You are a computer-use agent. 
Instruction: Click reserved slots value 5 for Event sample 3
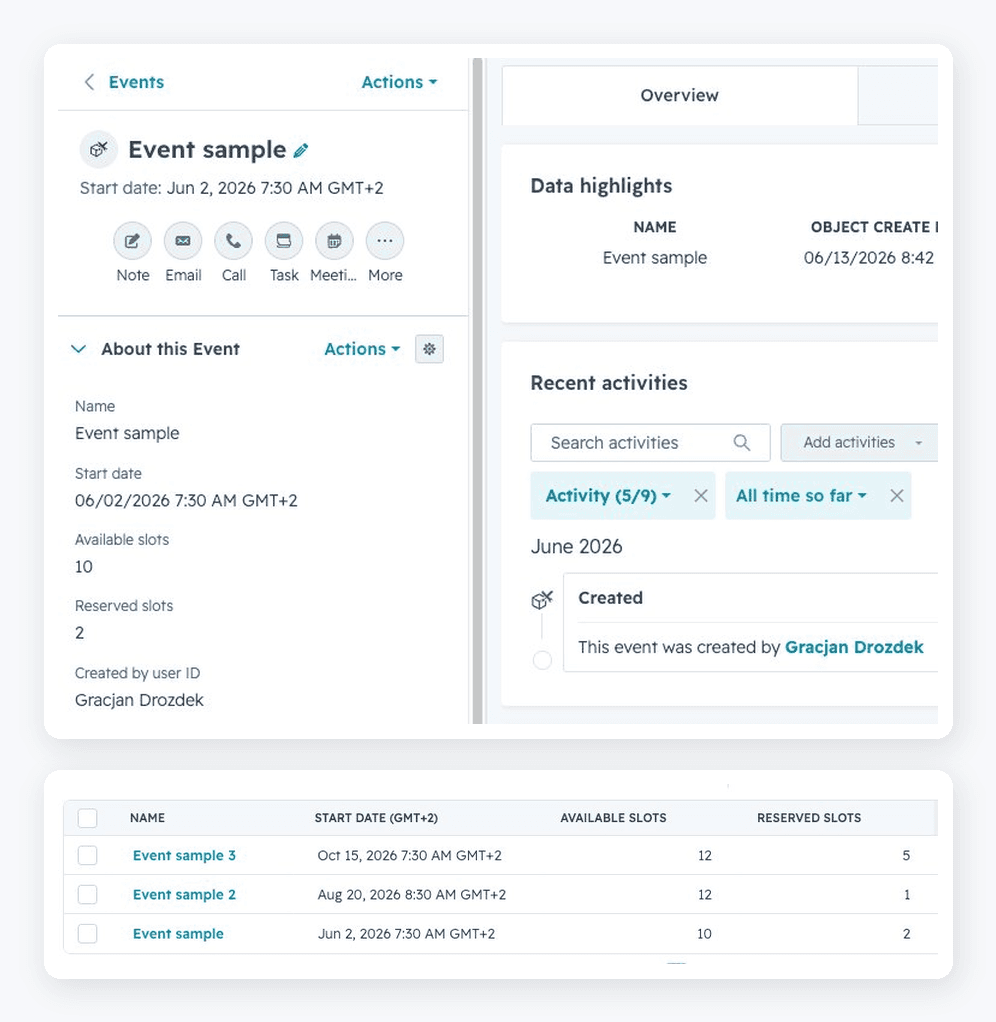906,855
